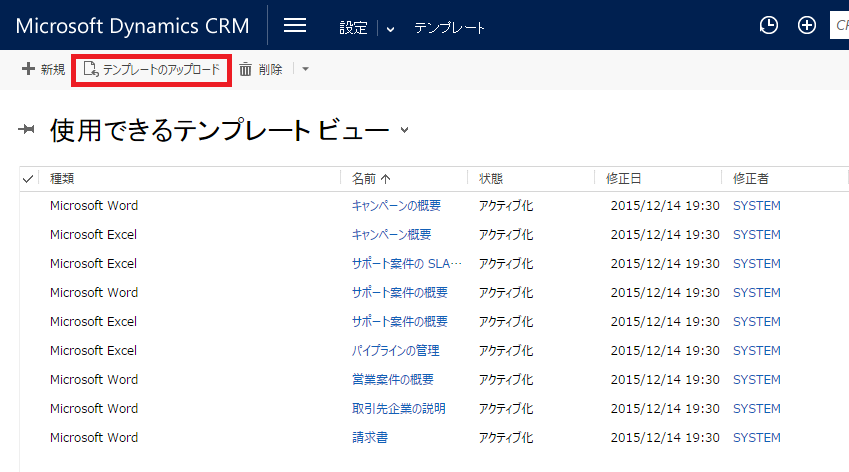
Task: Open the 取引先企業の説明 template link
Action: (399, 409)
